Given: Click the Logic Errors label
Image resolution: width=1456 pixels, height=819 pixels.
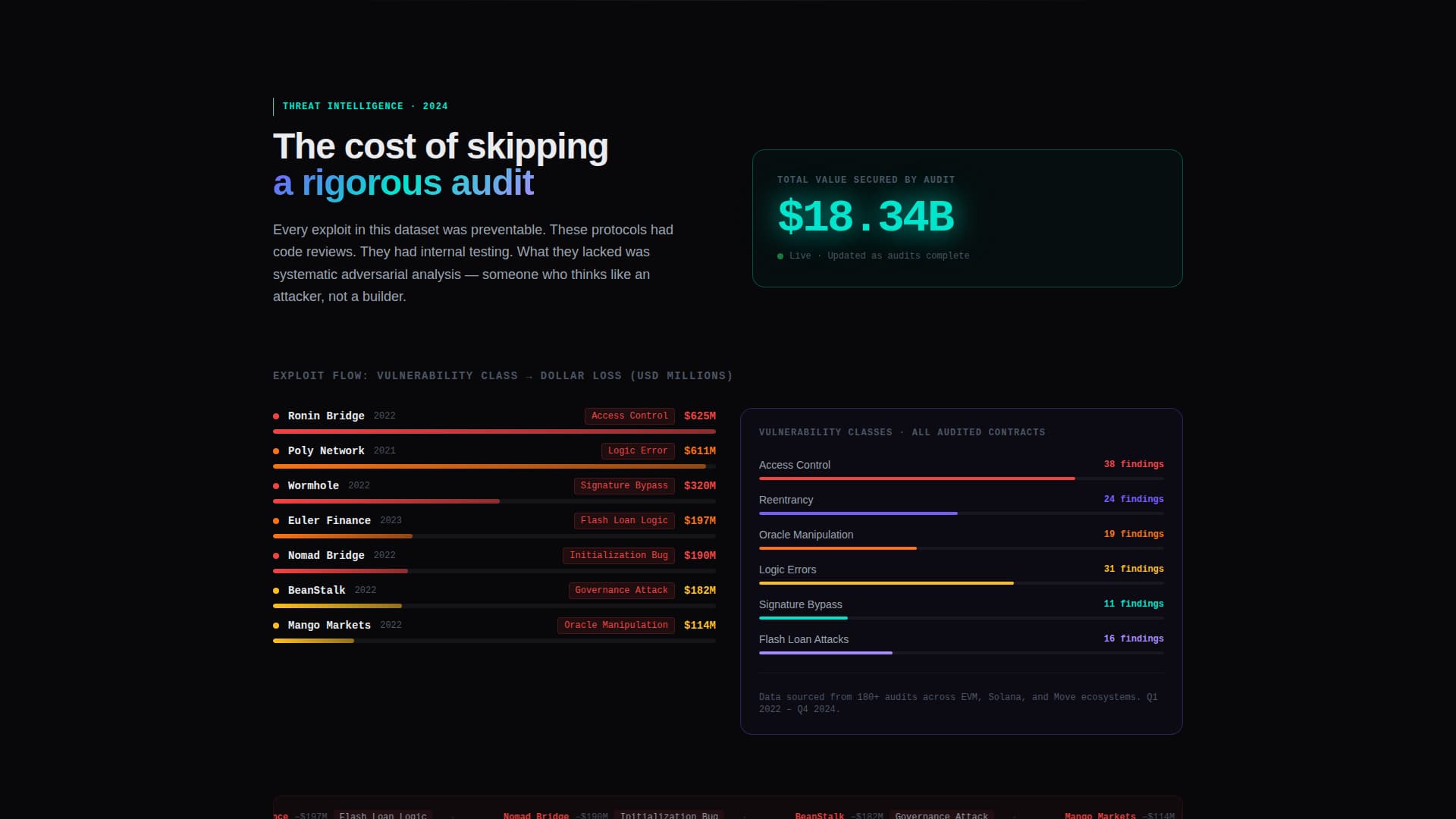Looking at the screenshot, I should click(x=788, y=570).
